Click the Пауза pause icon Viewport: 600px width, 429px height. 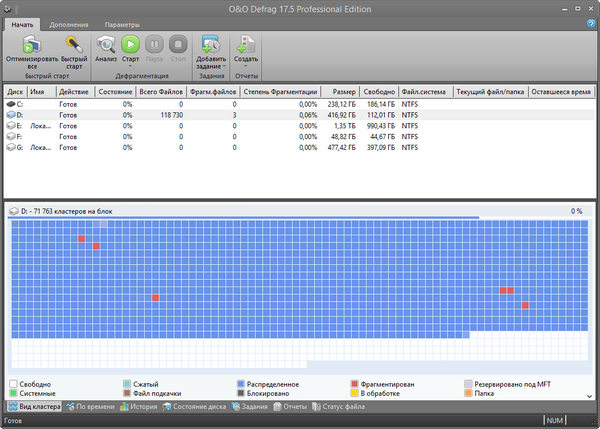pos(153,44)
